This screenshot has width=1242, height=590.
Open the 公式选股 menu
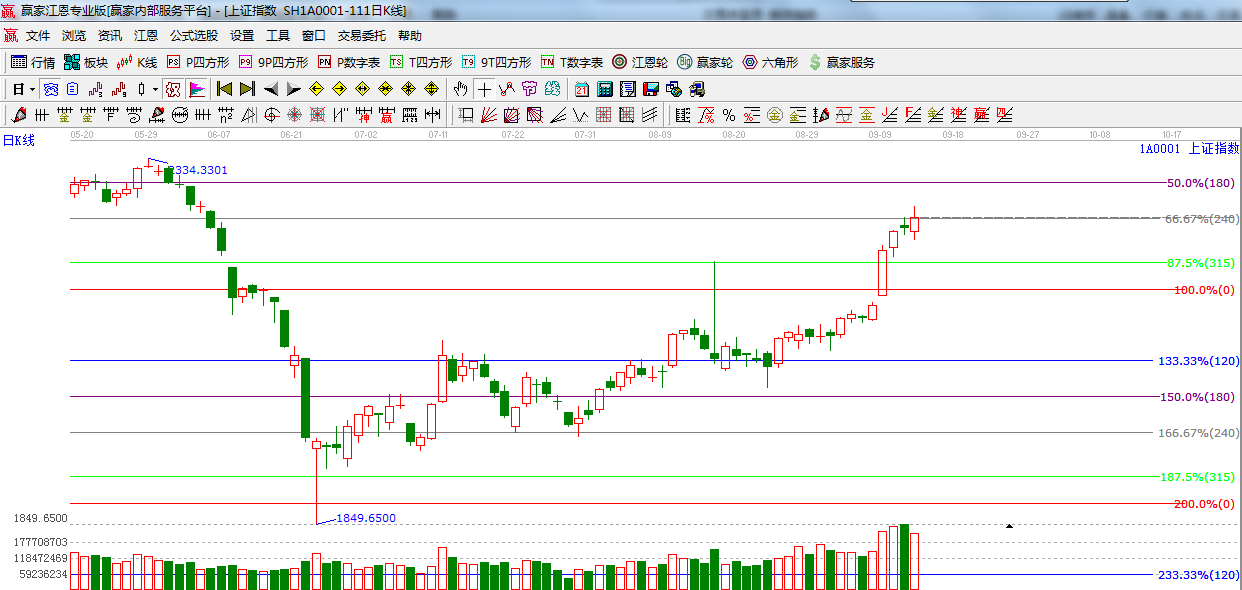click(x=193, y=35)
